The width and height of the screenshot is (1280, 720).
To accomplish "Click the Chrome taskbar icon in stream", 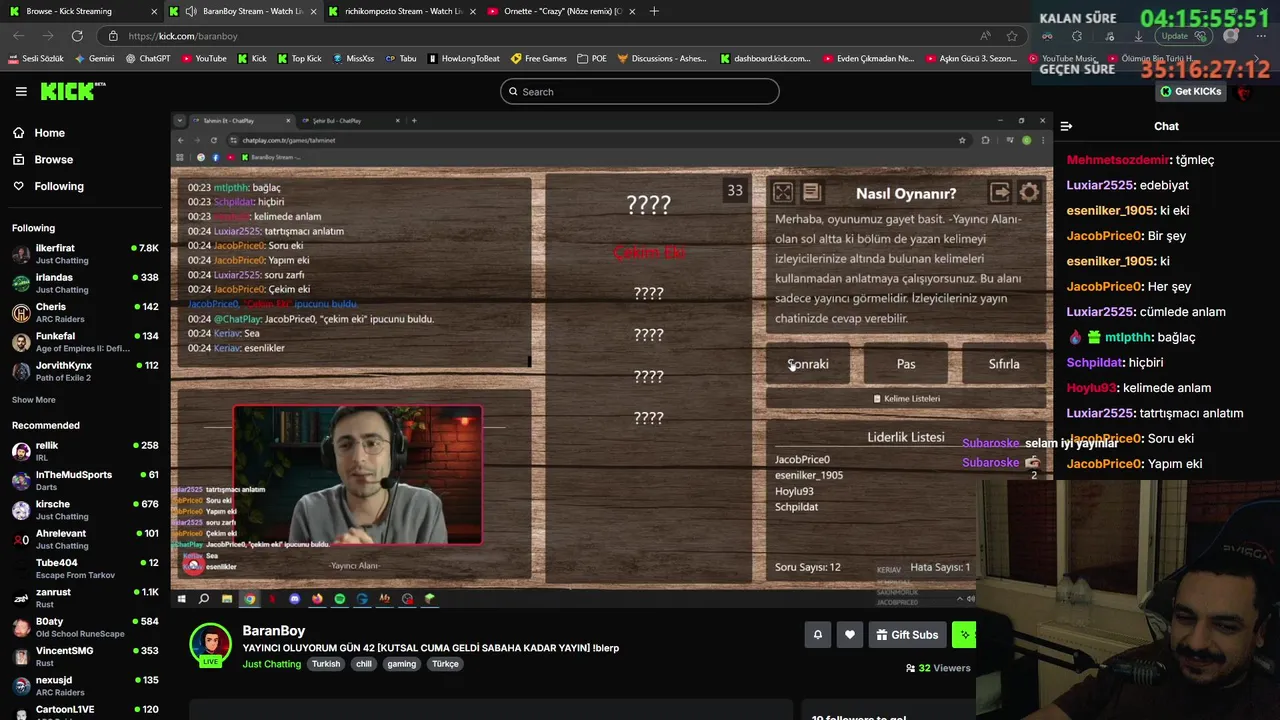I will coord(249,599).
